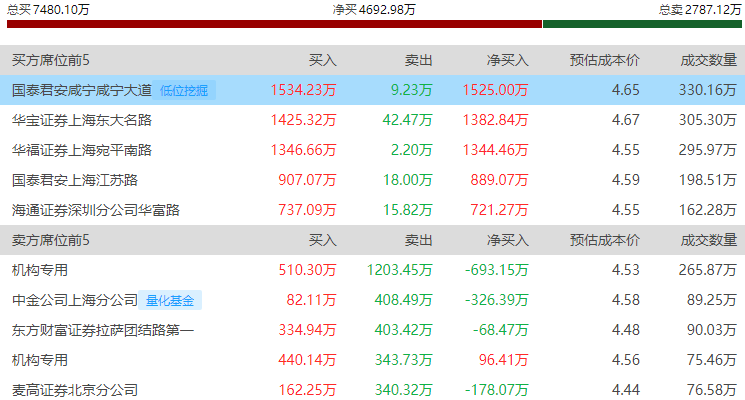
Task: Click estimated cost 4.59
Action: [626, 180]
